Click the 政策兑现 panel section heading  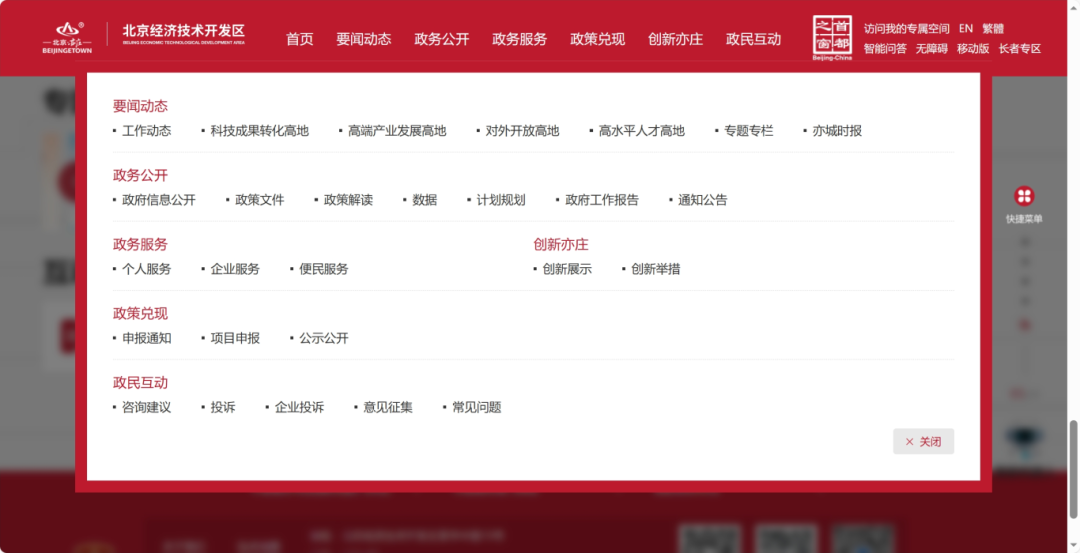click(x=141, y=313)
